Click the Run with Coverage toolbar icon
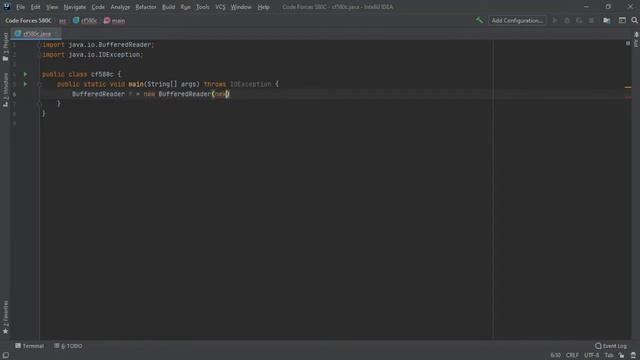This screenshot has height=360, width=640. point(579,20)
